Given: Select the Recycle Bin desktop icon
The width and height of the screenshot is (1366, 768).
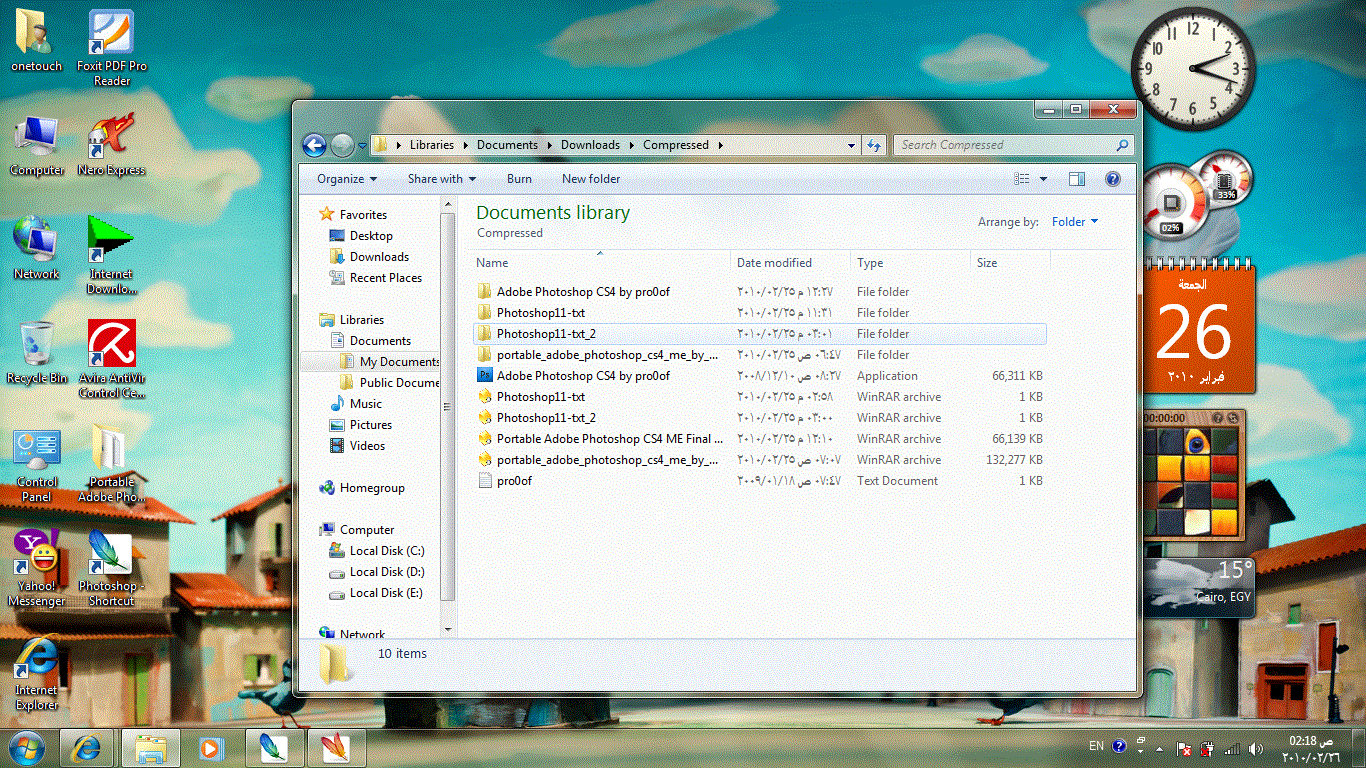Looking at the screenshot, I should pos(37,353).
